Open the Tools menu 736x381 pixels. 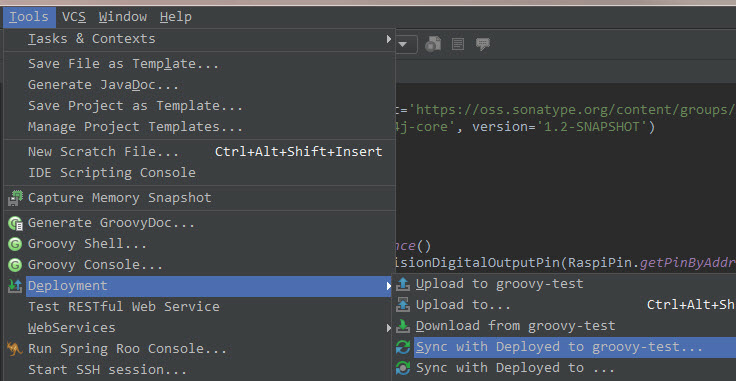point(29,17)
